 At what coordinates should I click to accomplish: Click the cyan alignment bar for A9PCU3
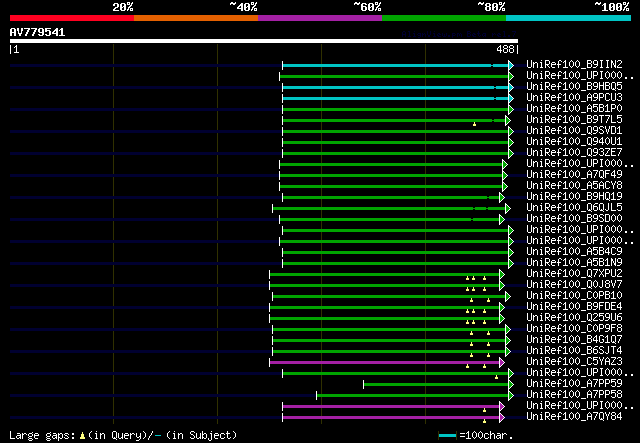396,98
